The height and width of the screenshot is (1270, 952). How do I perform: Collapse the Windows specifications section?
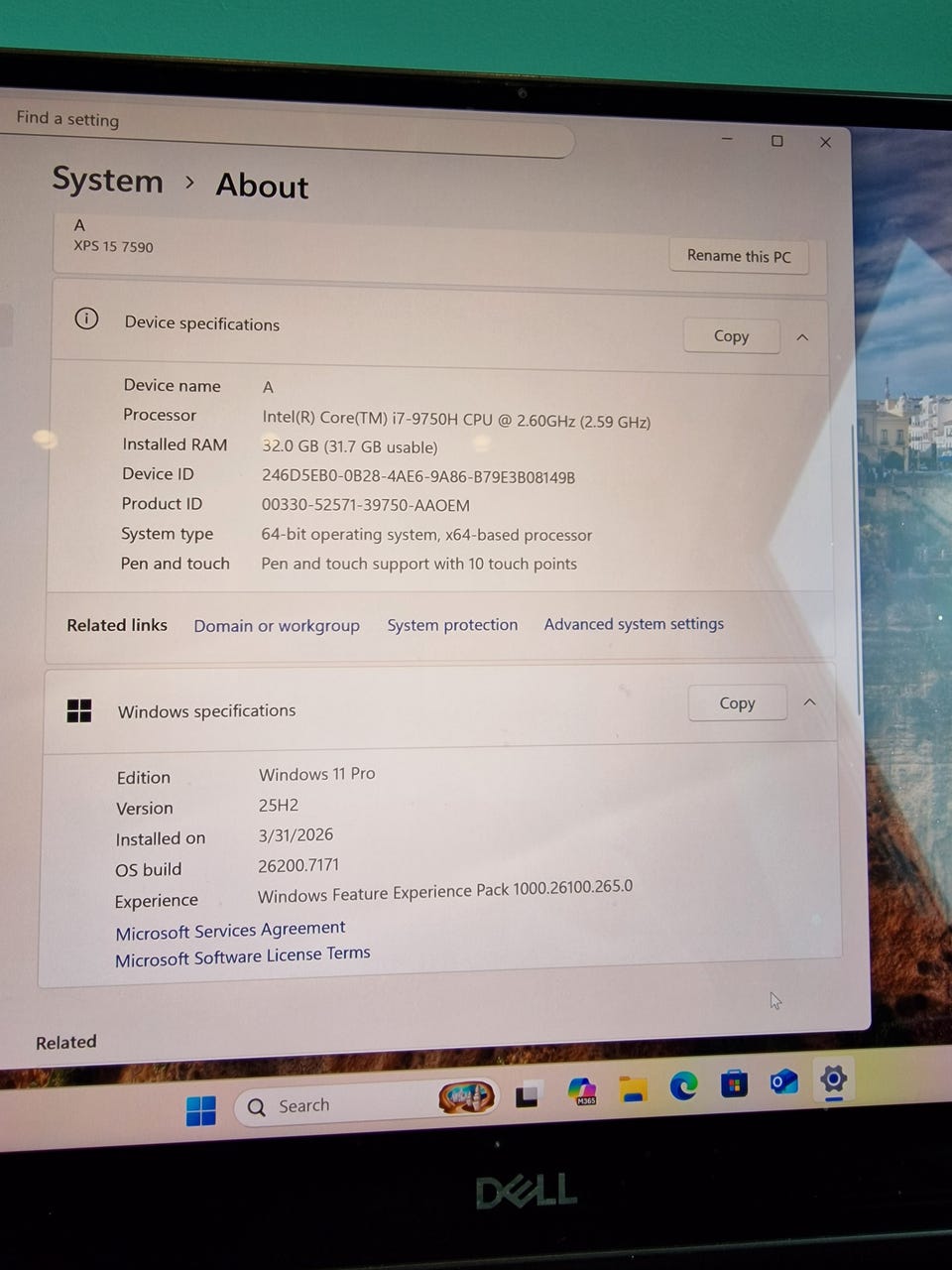coord(809,701)
